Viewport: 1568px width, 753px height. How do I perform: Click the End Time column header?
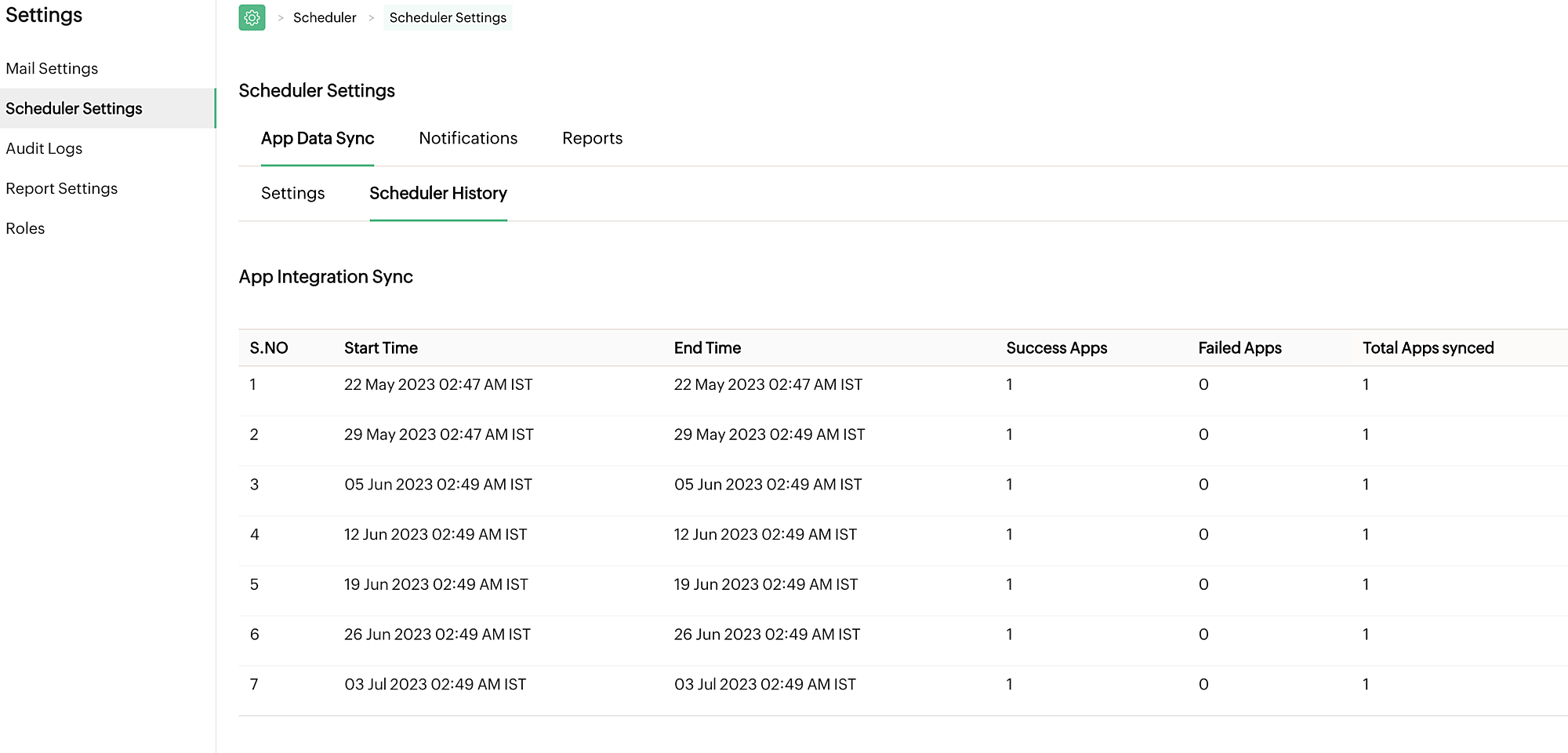click(707, 347)
